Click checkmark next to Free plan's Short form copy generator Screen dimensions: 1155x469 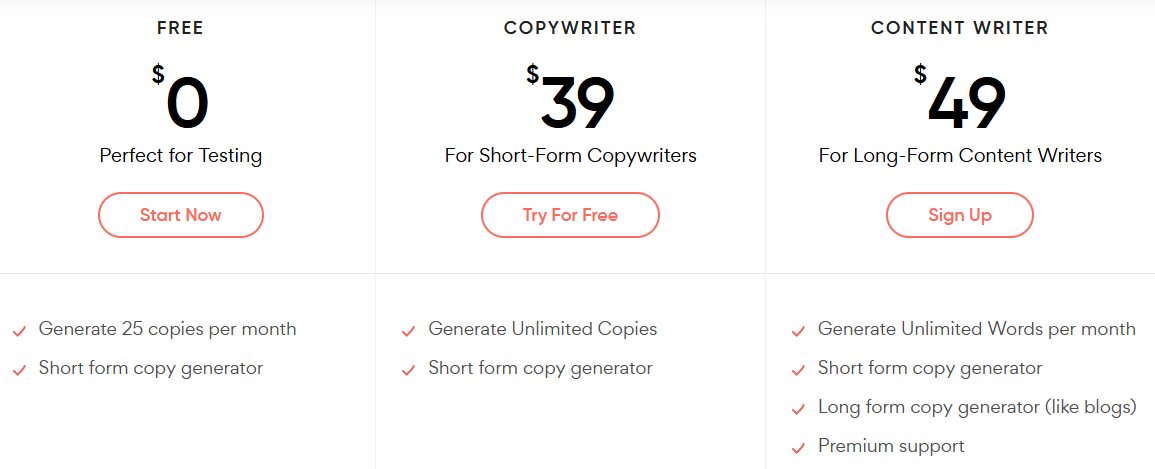pyautogui.click(x=19, y=371)
